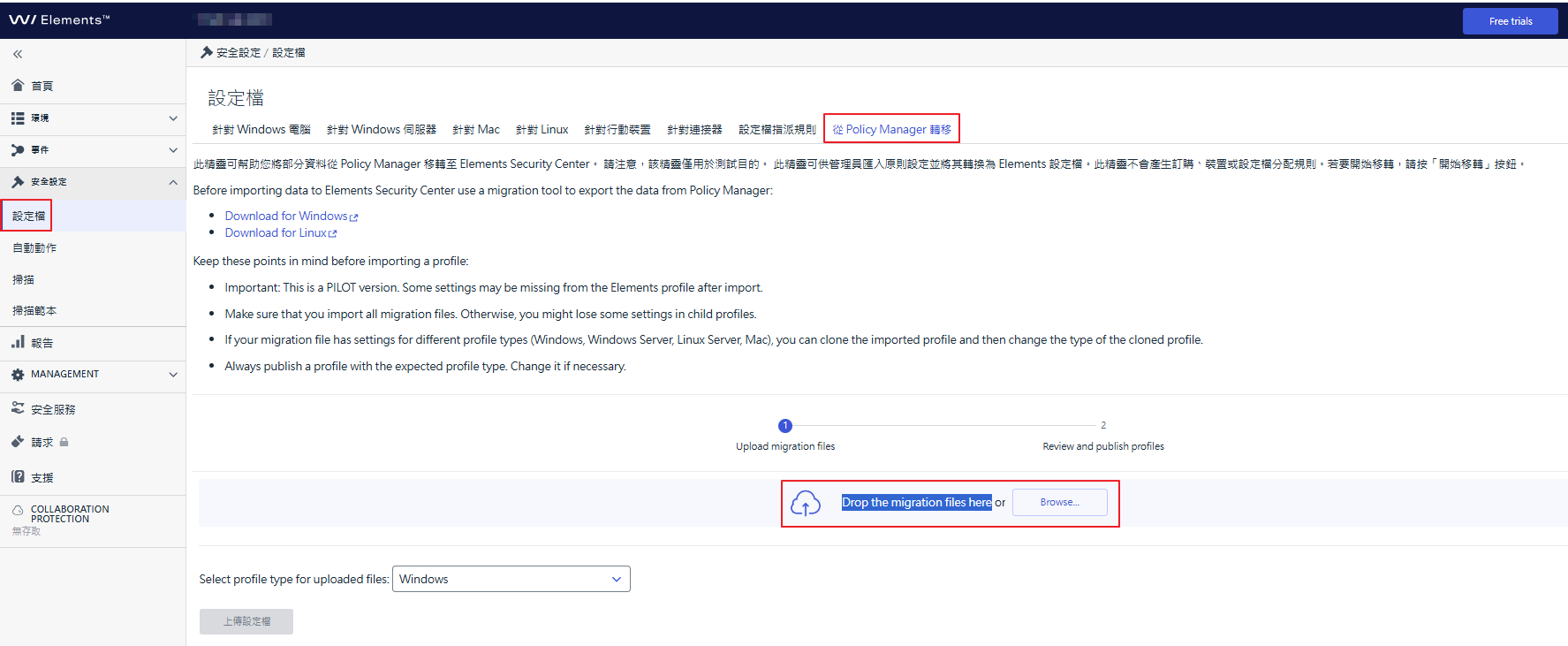This screenshot has height=646, width=1568.
Task: Click the 上傳設定檔 button
Action: coord(246,621)
